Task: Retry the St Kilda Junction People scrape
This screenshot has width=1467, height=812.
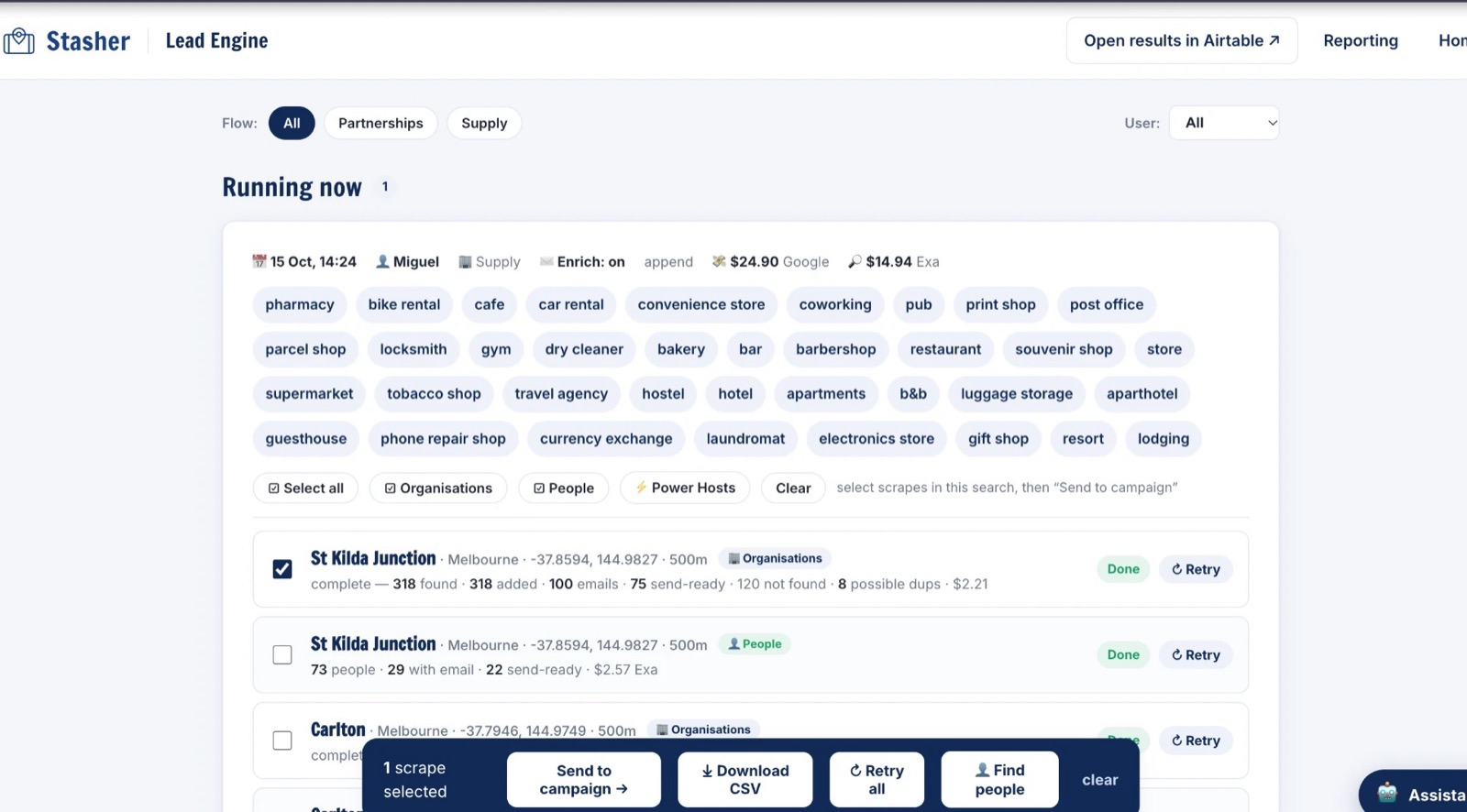Action: click(1196, 654)
